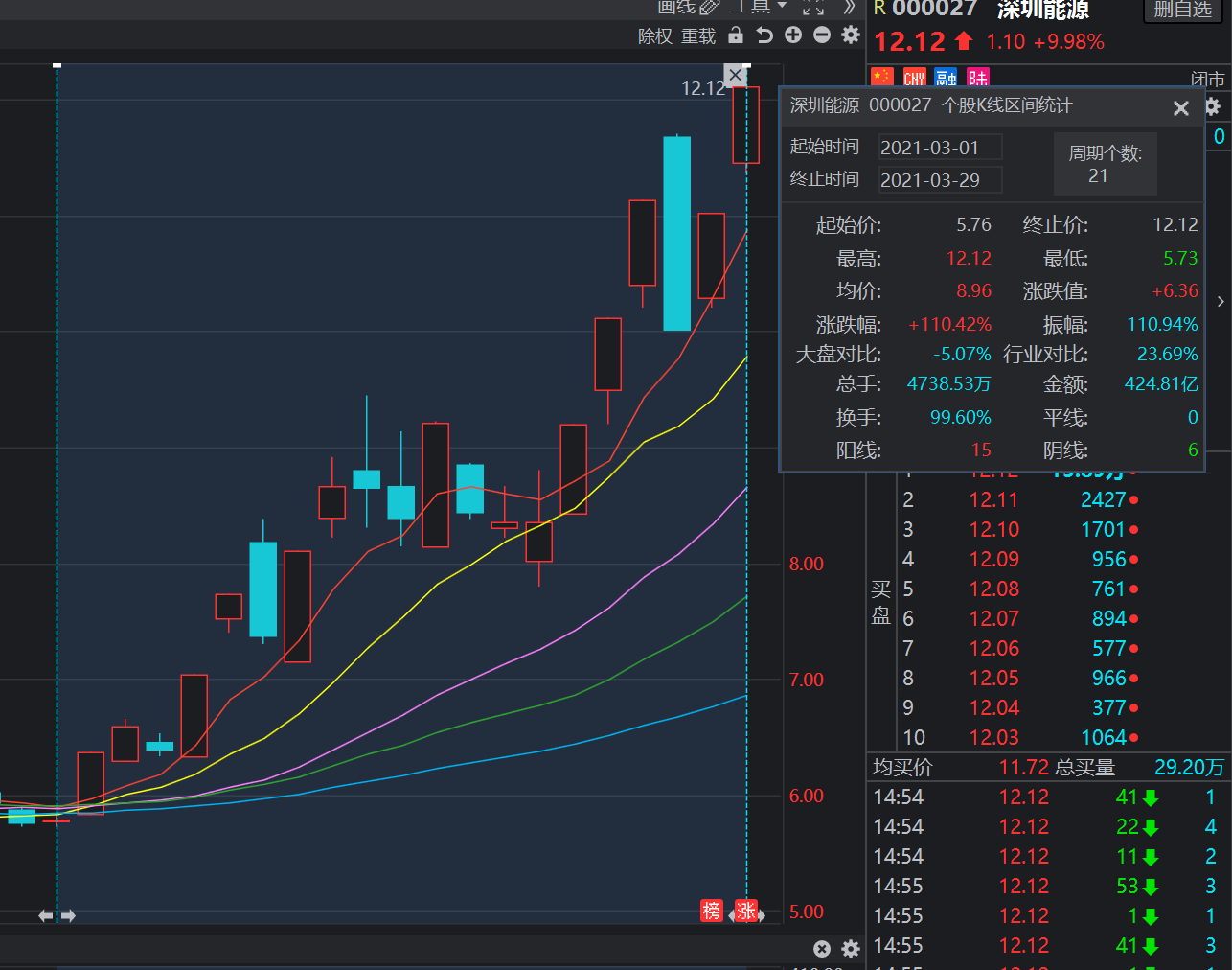
Task: Close the chart range selection with X
Action: pos(735,75)
